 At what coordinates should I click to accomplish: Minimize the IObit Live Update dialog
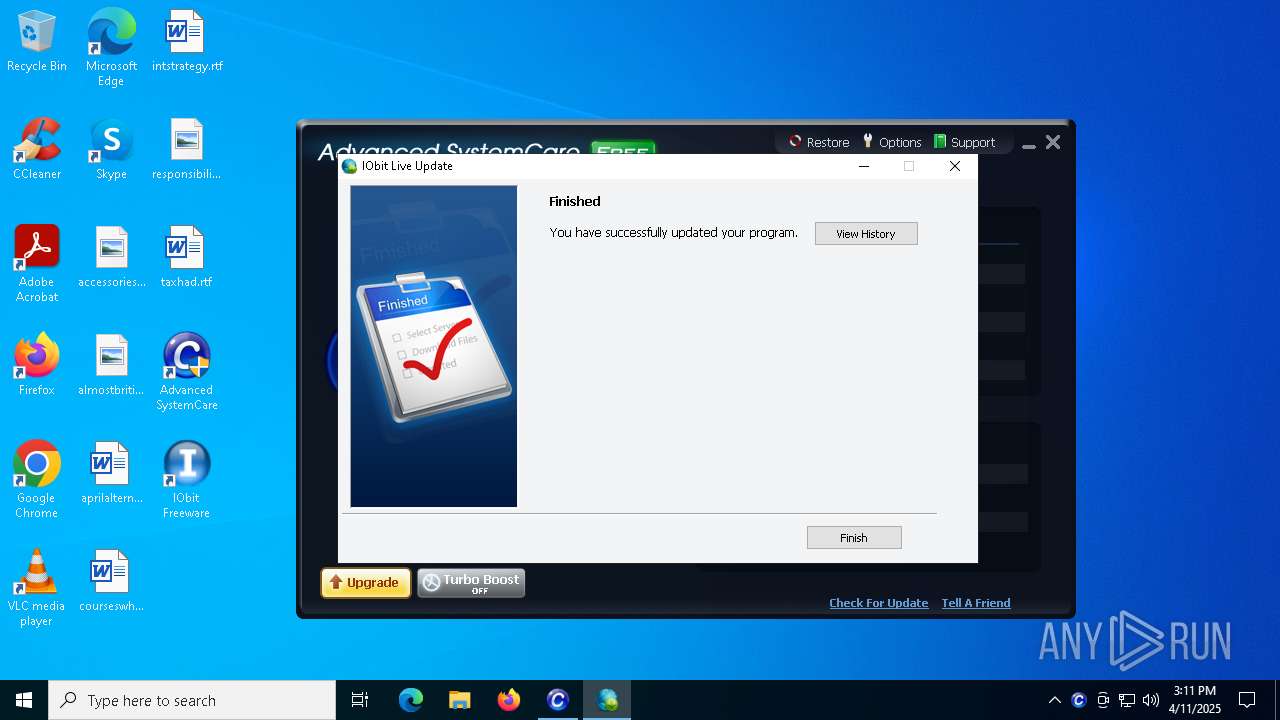point(864,166)
